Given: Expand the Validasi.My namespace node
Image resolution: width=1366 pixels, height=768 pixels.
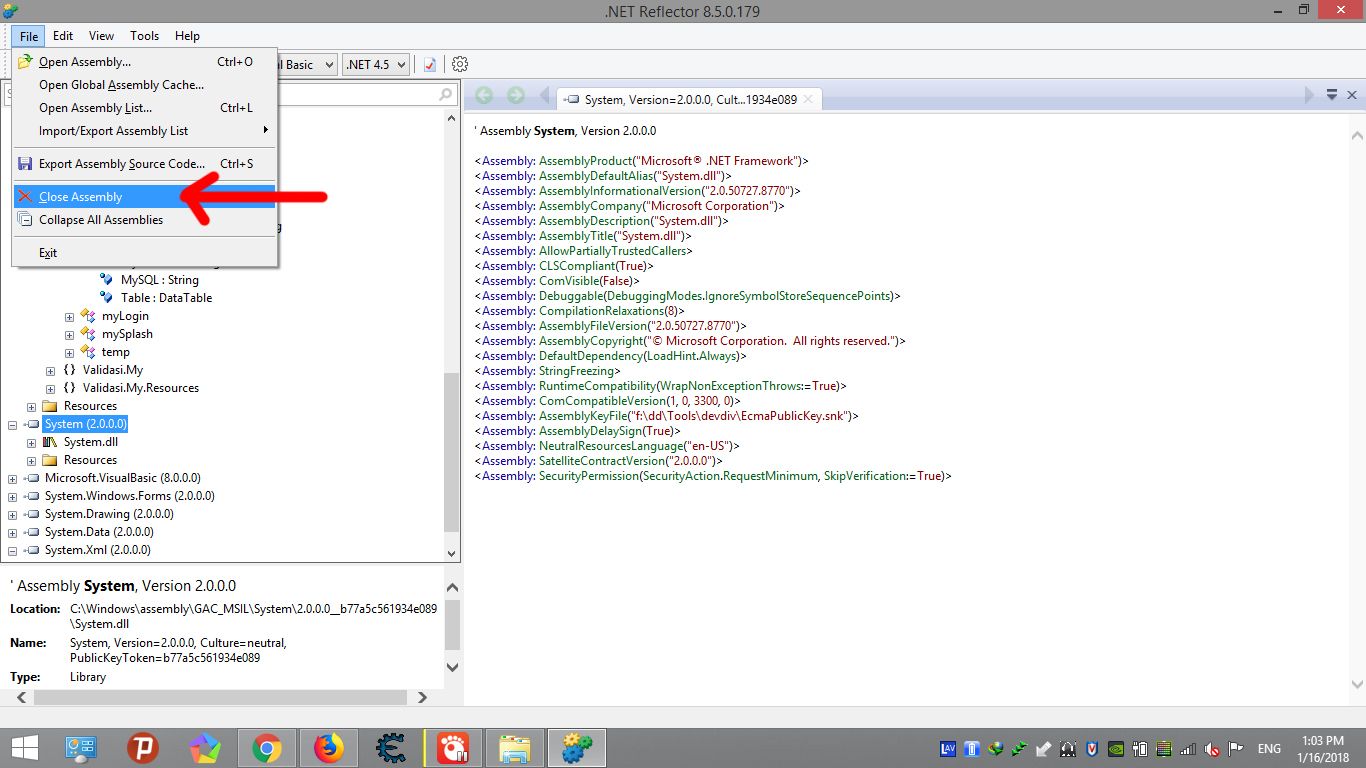Looking at the screenshot, I should (x=50, y=370).
